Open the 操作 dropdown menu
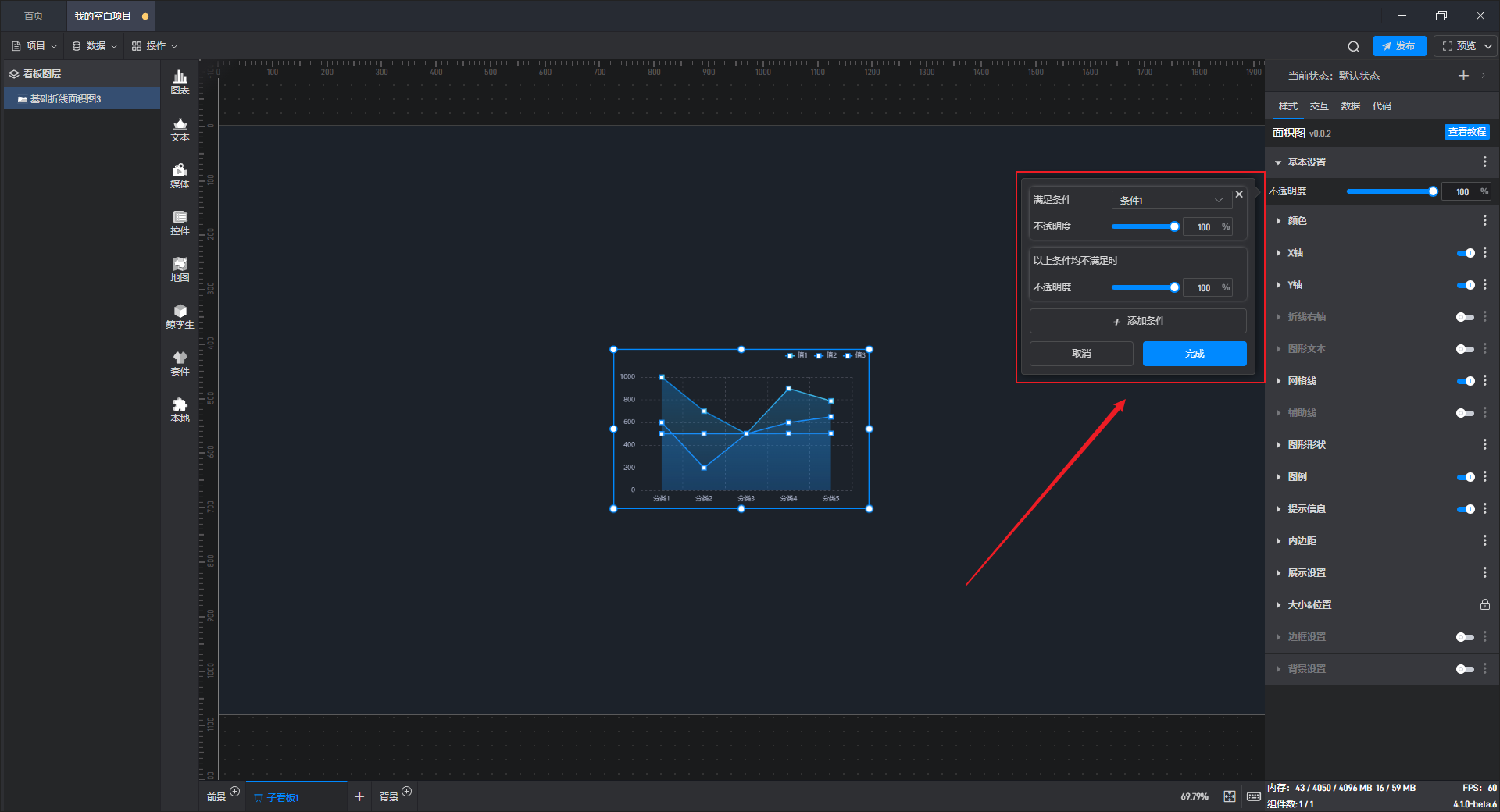 click(x=155, y=46)
